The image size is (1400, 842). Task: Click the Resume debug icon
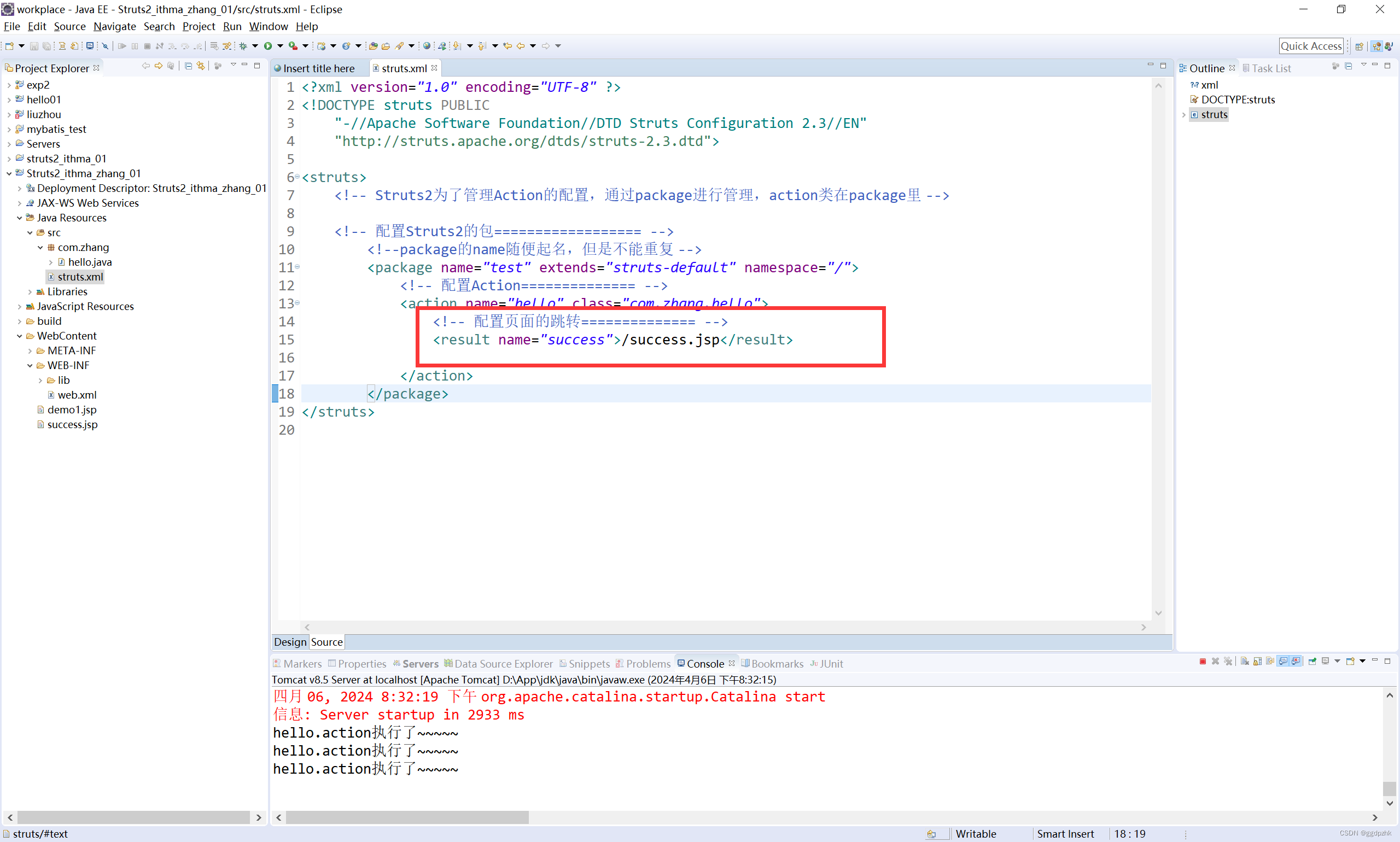click(x=122, y=46)
